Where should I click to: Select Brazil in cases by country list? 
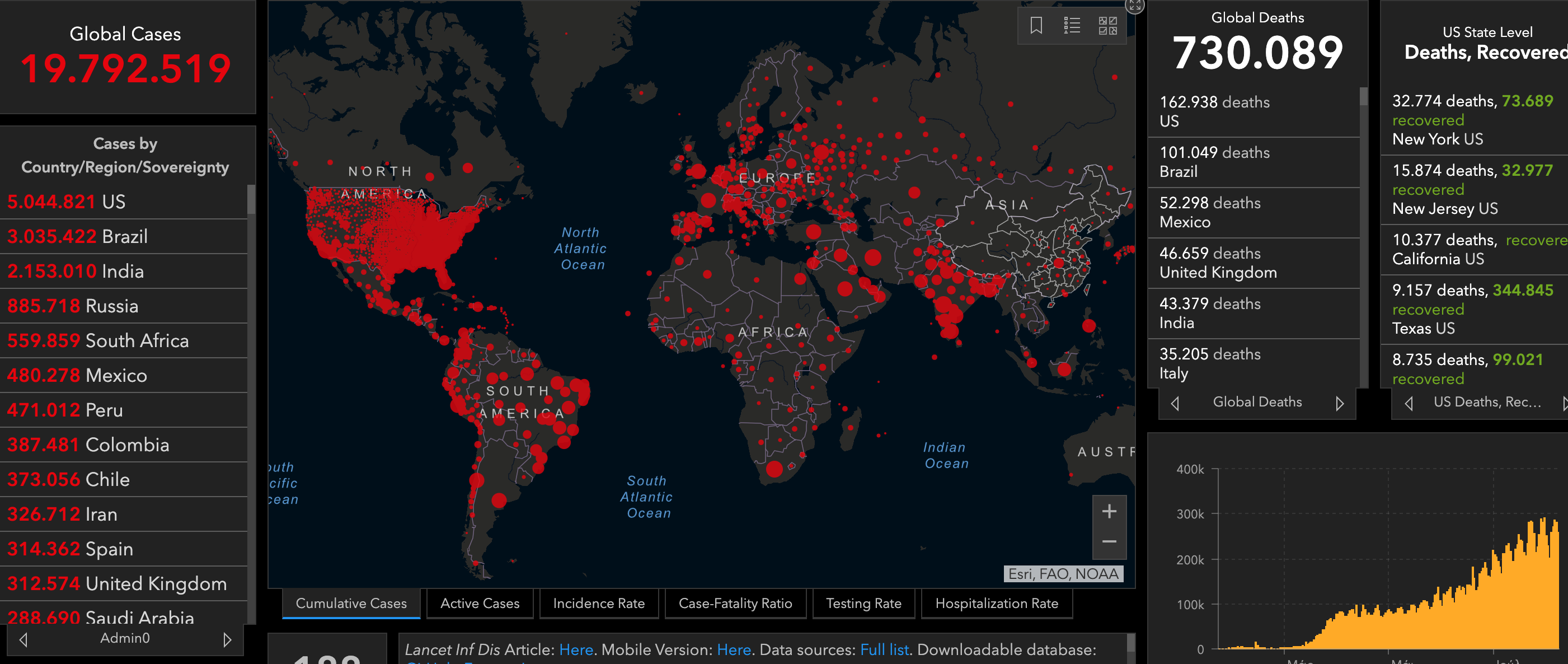124,236
